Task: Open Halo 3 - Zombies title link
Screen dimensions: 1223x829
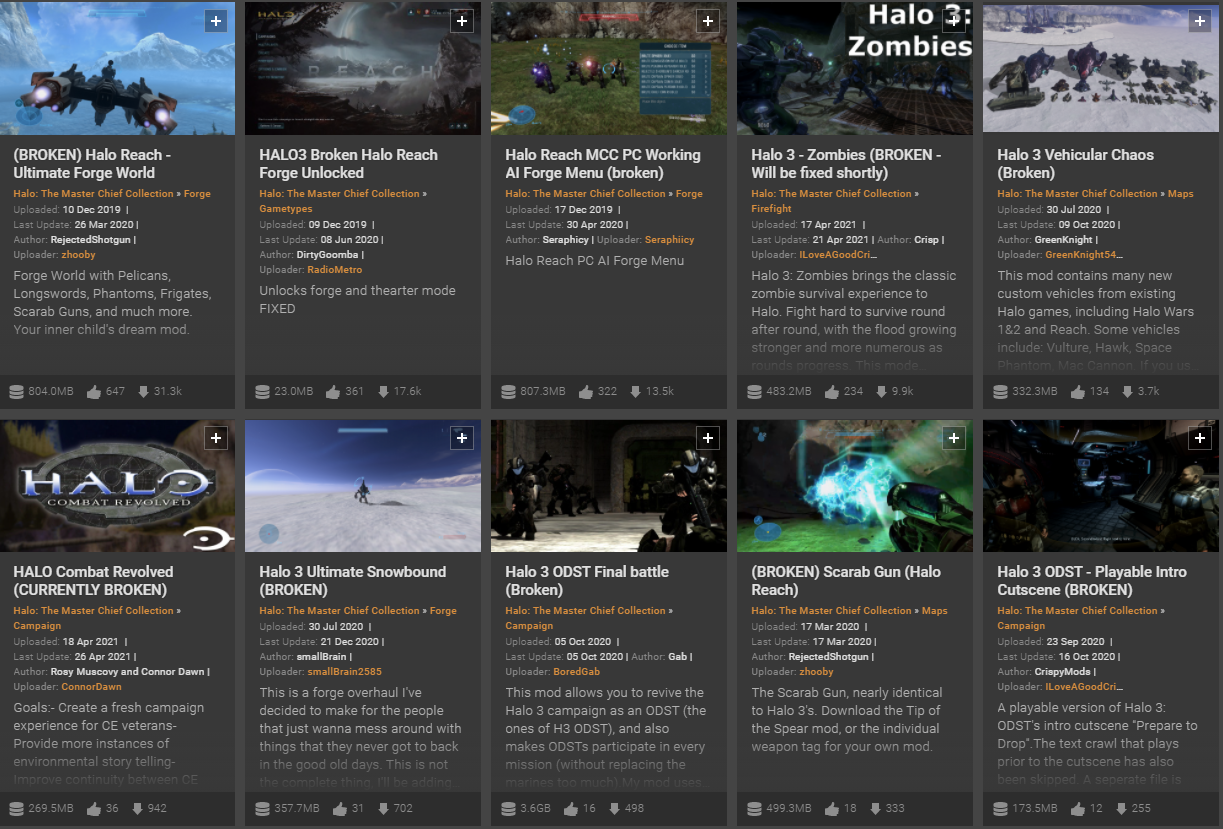Action: coord(846,164)
